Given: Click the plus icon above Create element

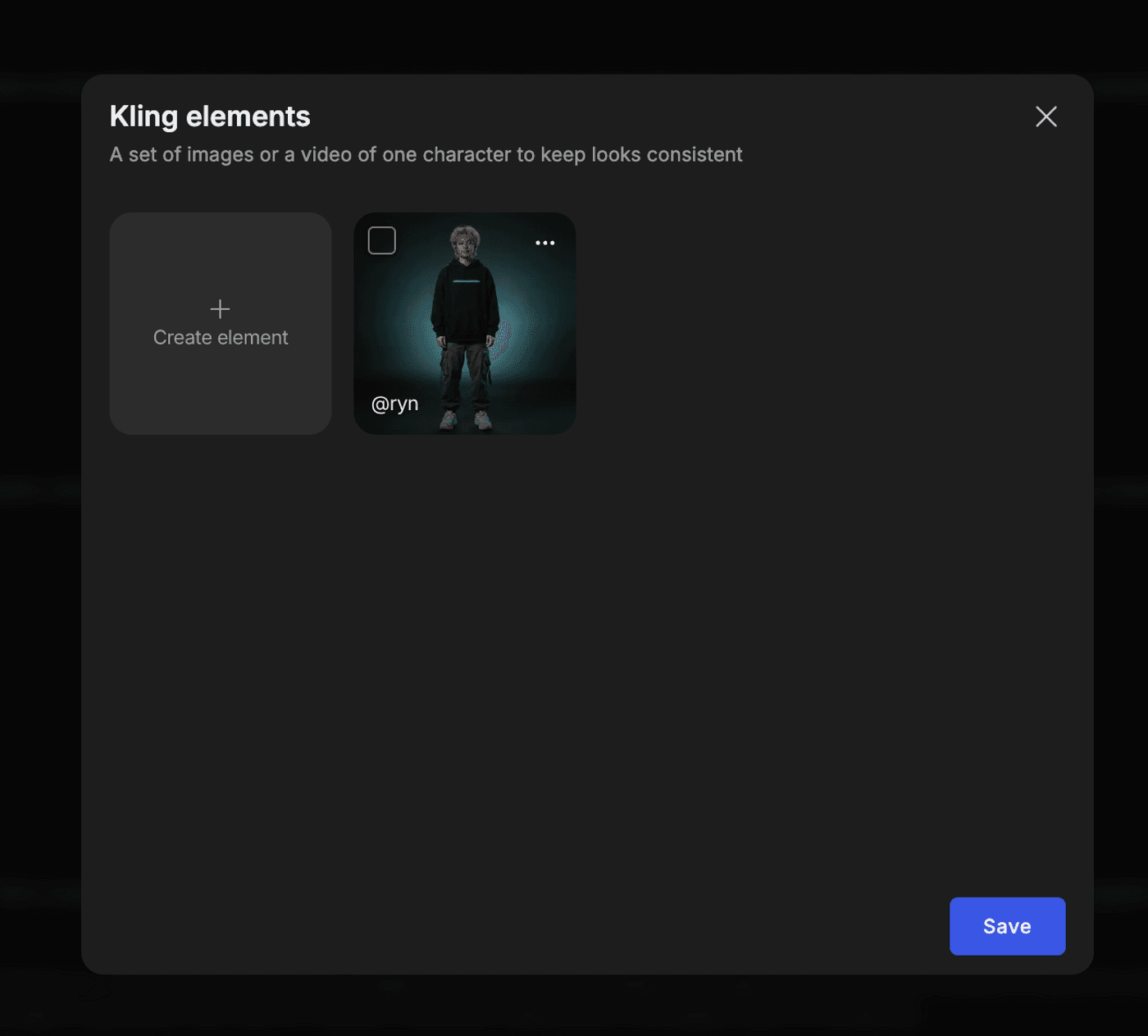Looking at the screenshot, I should click(x=220, y=309).
